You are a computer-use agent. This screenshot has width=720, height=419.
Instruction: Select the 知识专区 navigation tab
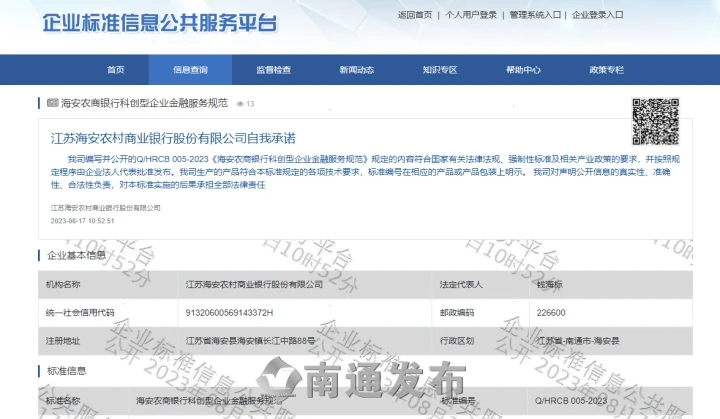439,70
